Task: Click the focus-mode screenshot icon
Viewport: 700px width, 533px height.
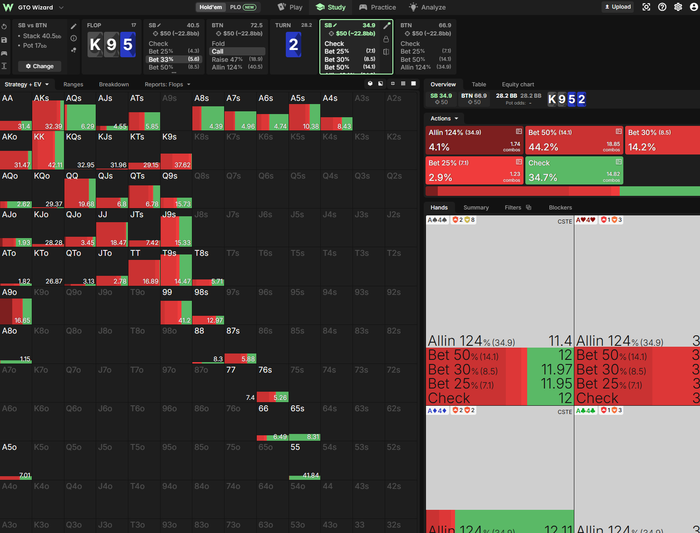Action: click(646, 7)
